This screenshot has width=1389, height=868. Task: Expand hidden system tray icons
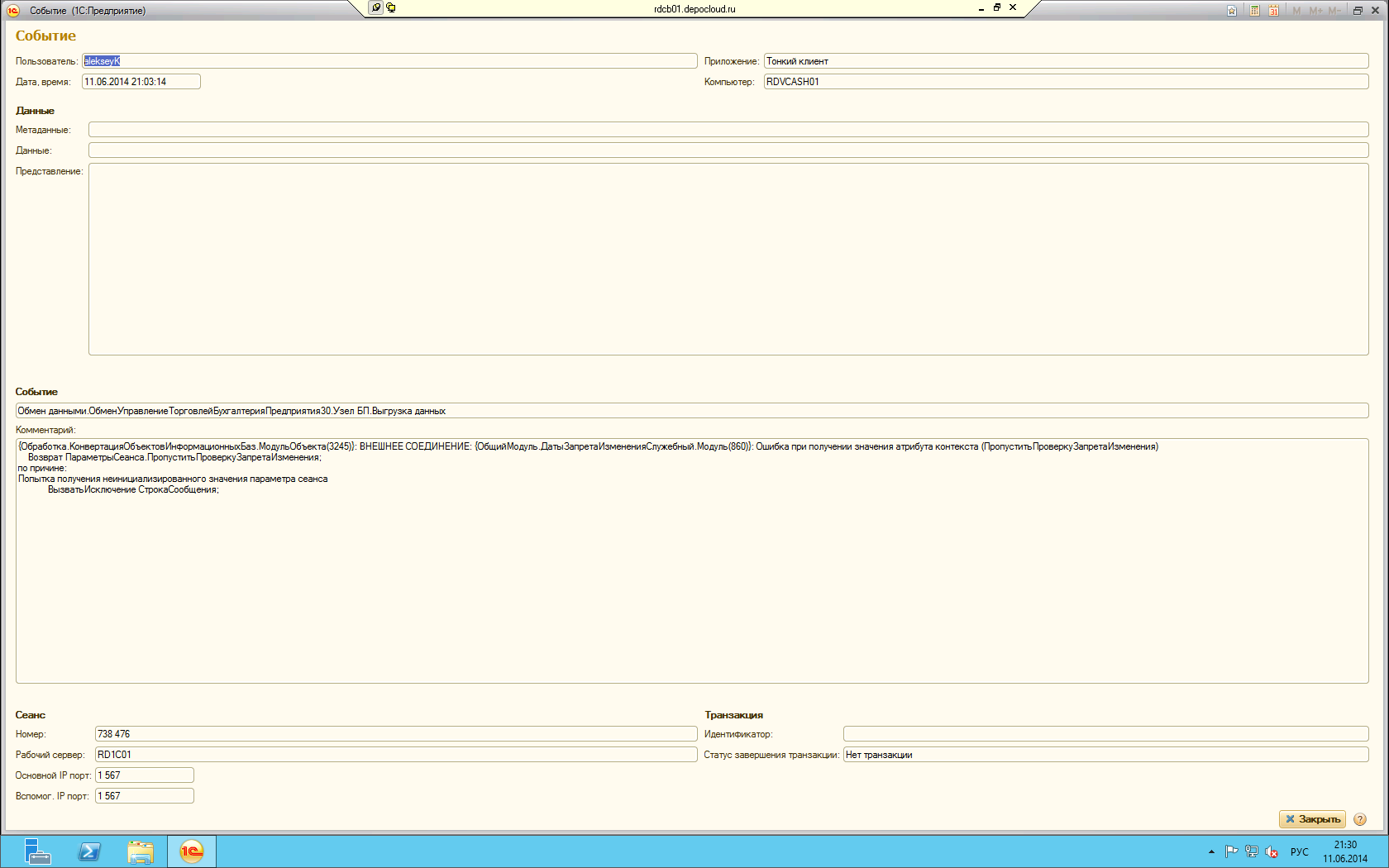1211,852
